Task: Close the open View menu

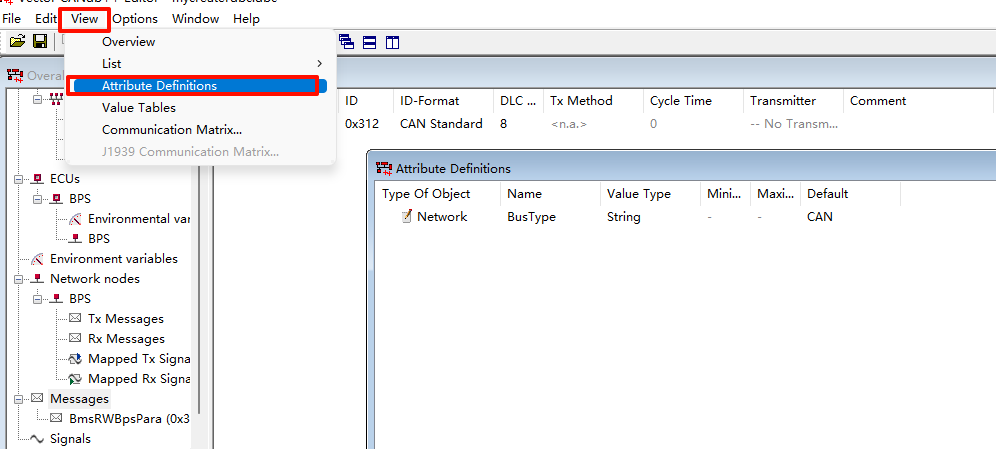Action: tap(84, 19)
